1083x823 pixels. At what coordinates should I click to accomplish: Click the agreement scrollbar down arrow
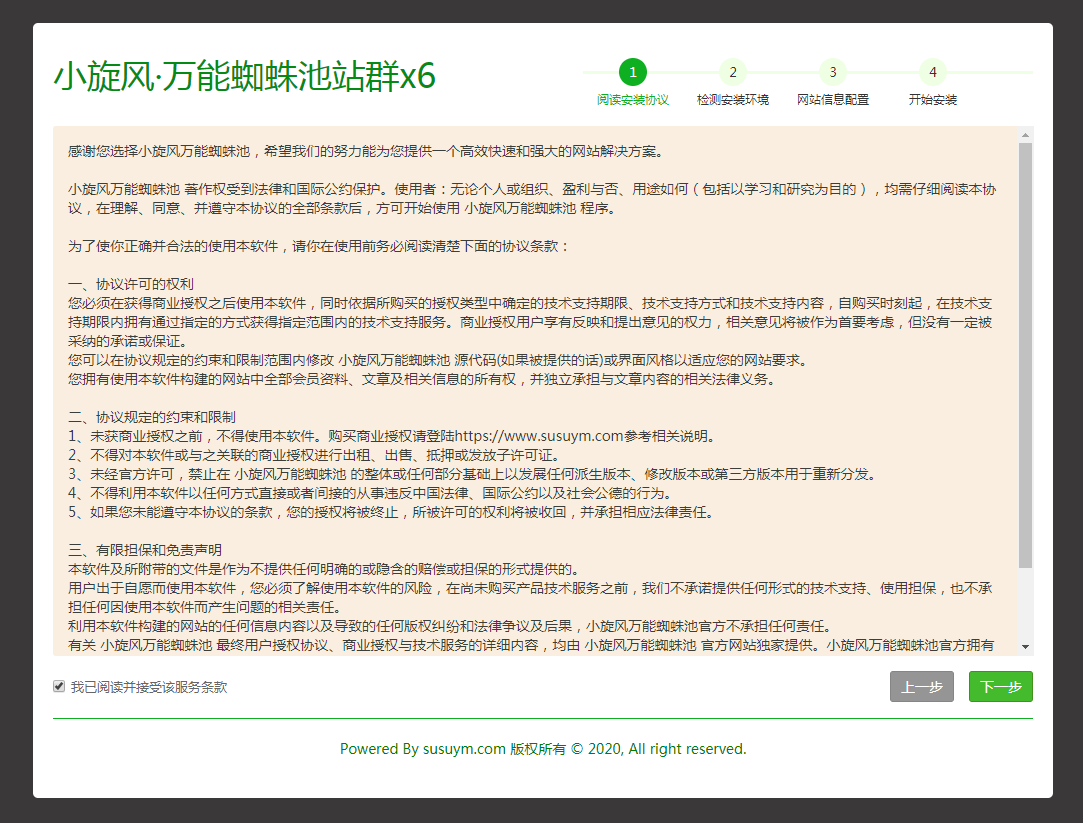coord(1026,647)
